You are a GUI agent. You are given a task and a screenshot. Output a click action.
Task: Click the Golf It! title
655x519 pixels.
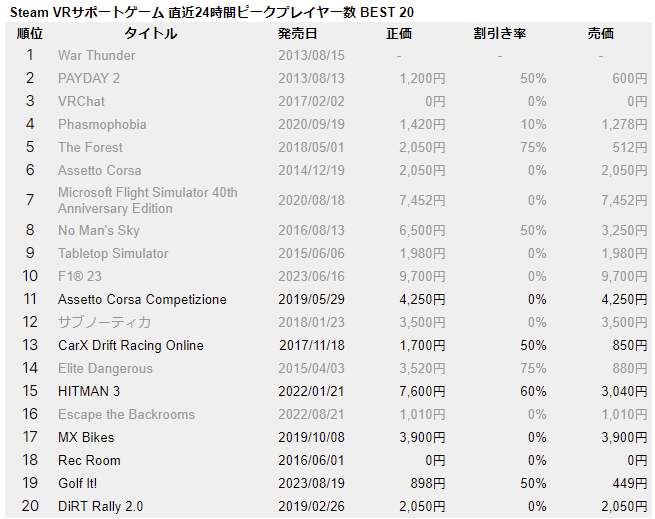80,483
